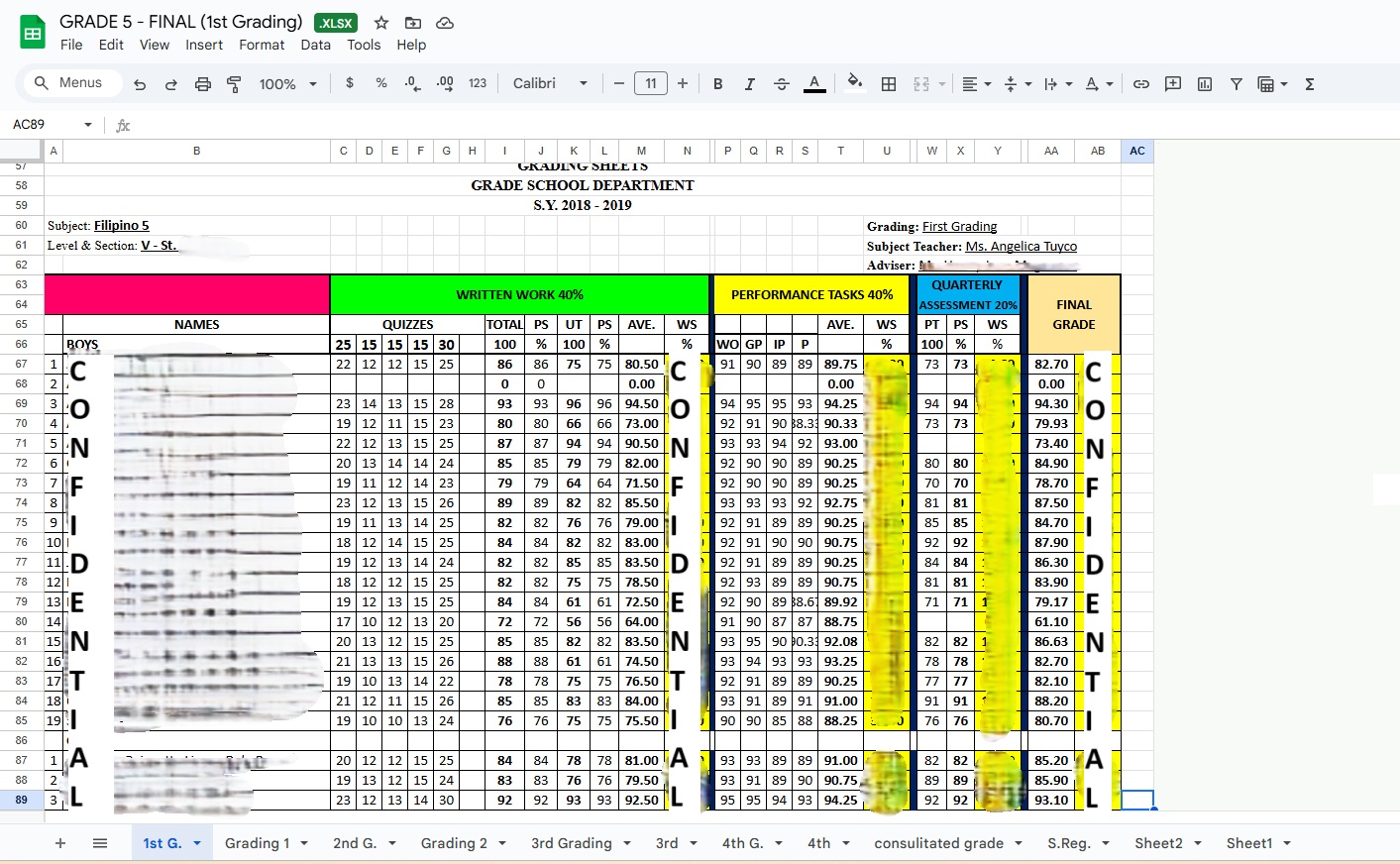Open the Google Sheets home icon
The height and width of the screenshot is (864, 1400).
(33, 33)
